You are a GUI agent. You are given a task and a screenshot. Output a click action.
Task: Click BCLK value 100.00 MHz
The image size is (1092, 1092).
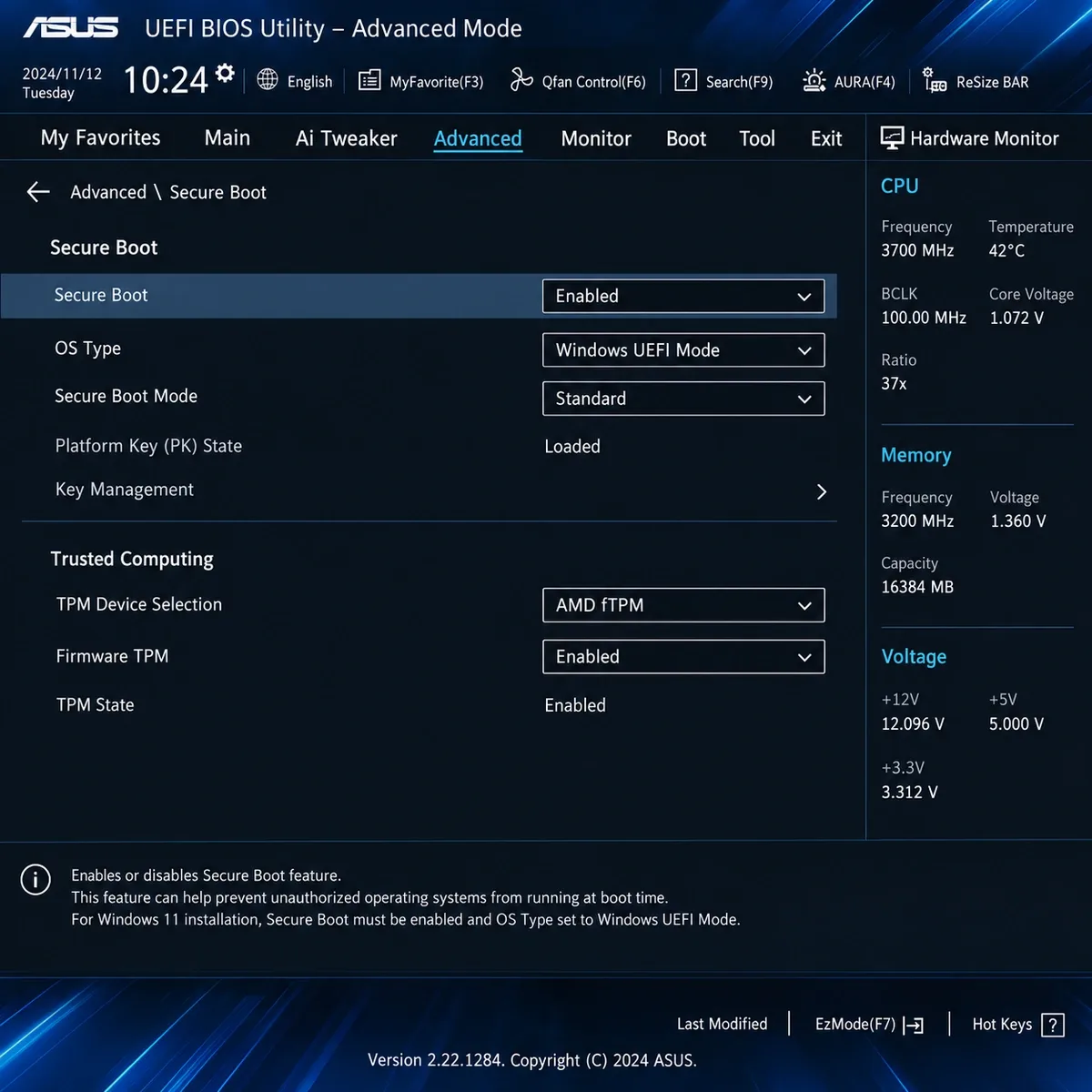924,318
